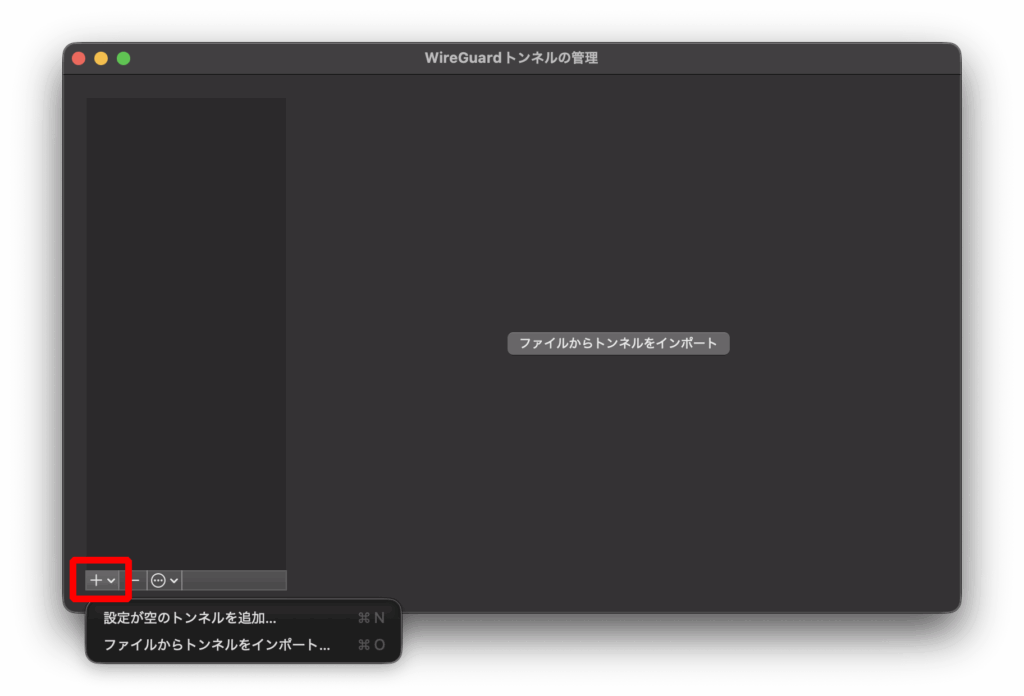Viewport: 1024px width, 696px height.
Task: Click the center ファイルからトンネルをインポート button
Action: click(618, 343)
